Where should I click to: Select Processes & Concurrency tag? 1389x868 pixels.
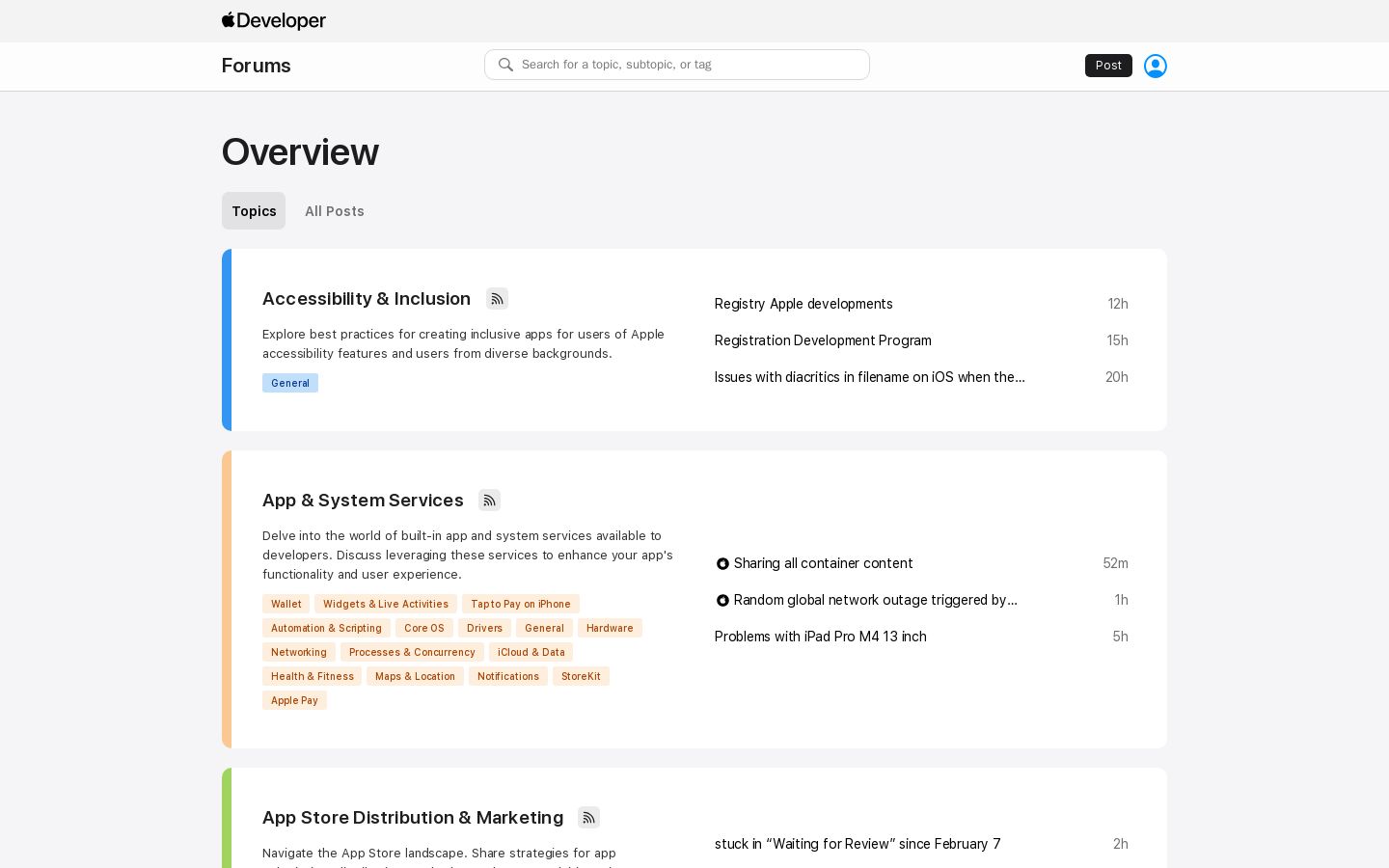412,652
